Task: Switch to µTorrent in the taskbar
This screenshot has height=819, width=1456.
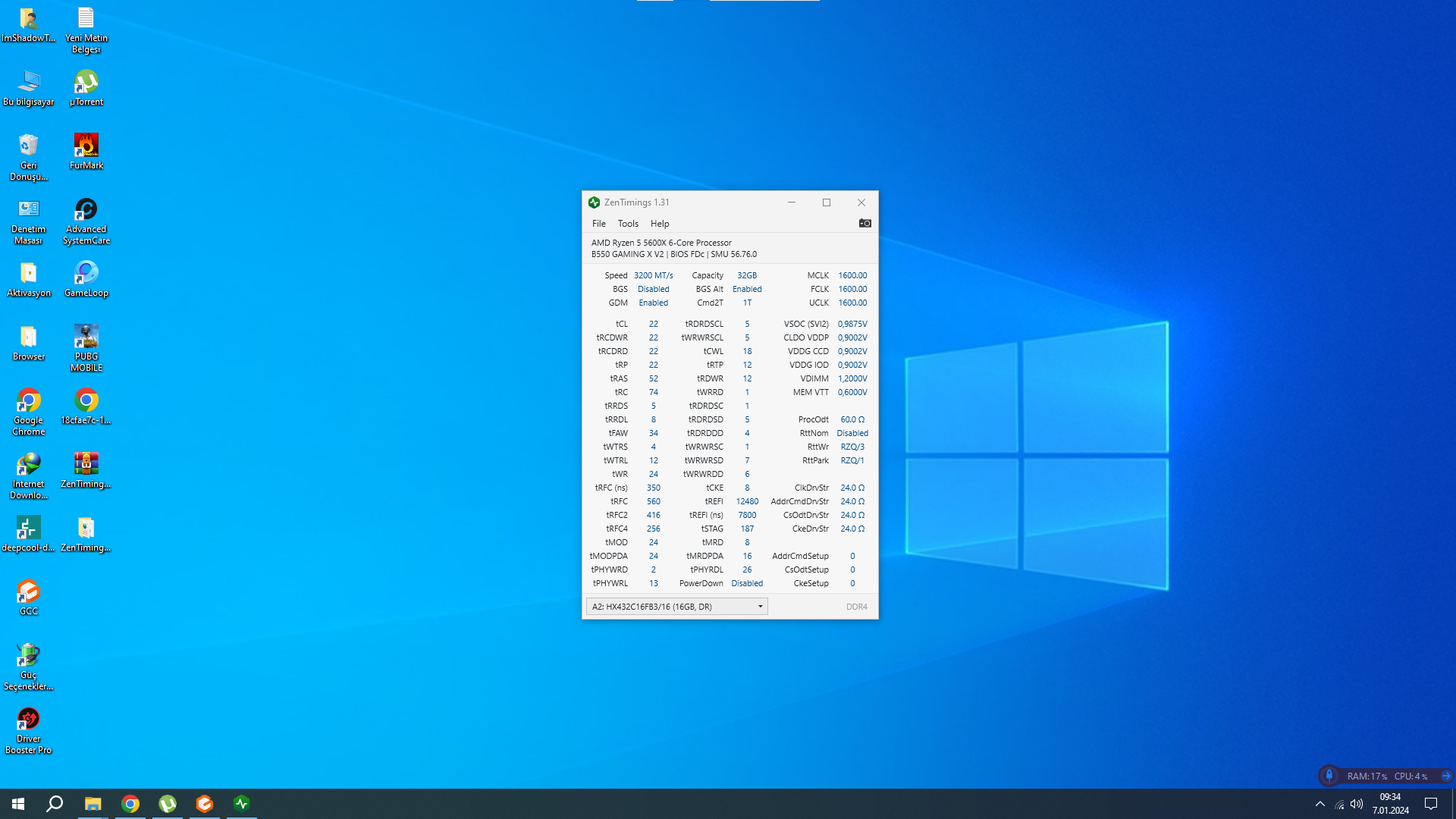Action: click(x=168, y=804)
